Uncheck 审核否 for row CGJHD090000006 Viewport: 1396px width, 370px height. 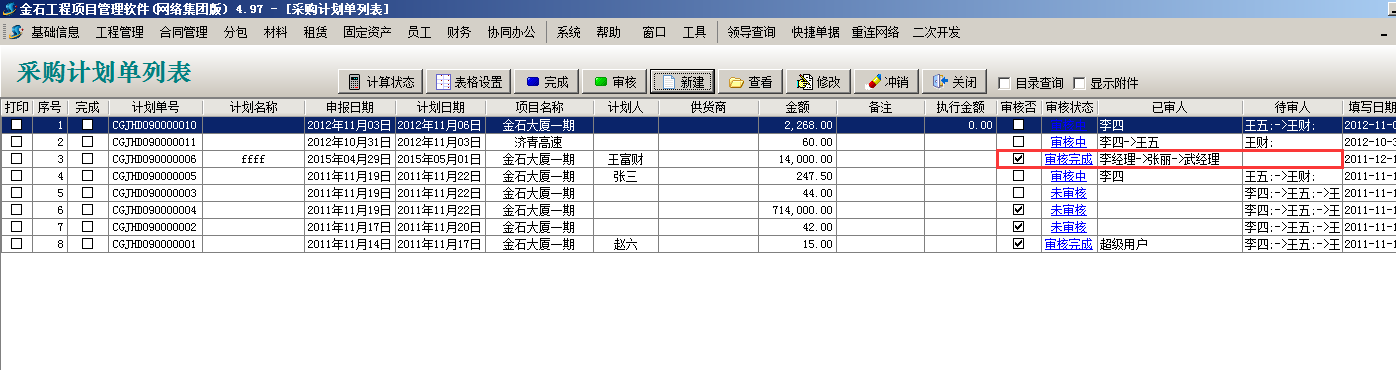(1018, 158)
